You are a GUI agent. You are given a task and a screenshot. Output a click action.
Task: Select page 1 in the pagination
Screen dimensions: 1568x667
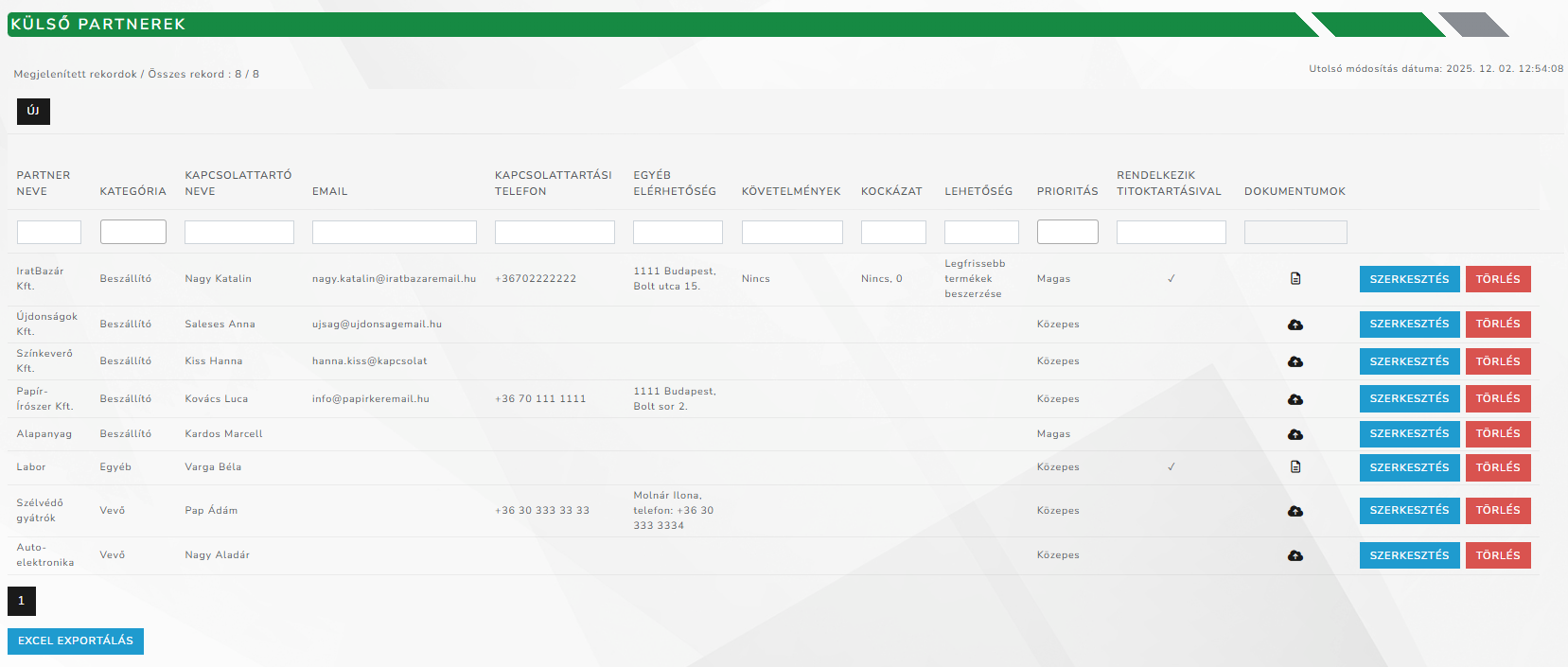22,601
